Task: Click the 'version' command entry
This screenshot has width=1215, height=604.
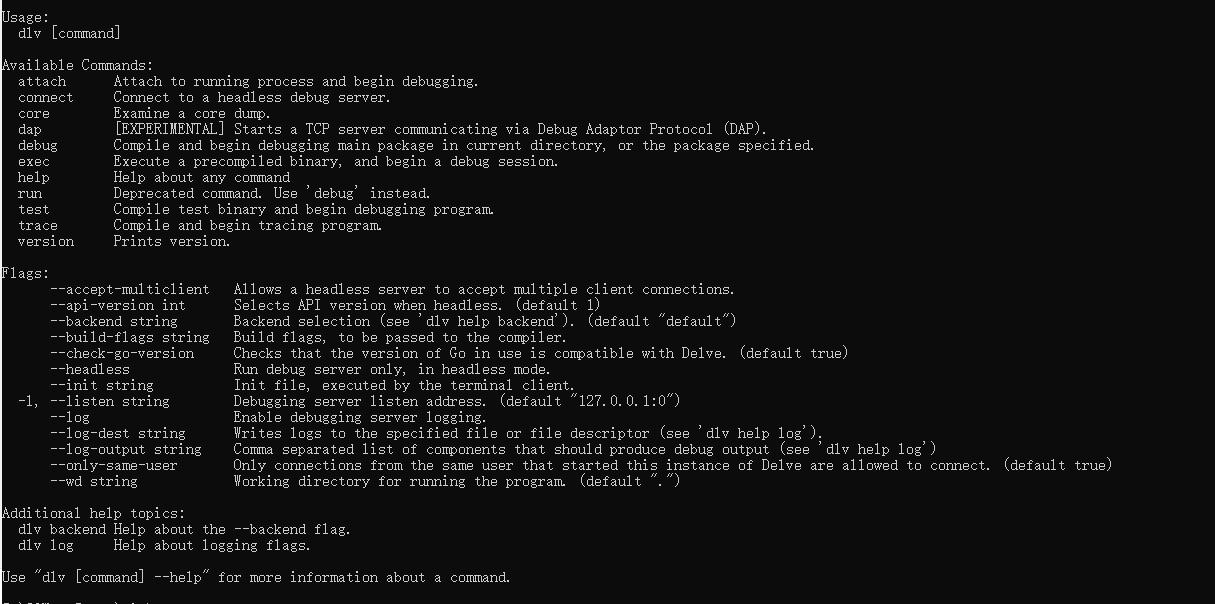Action: tap(46, 241)
